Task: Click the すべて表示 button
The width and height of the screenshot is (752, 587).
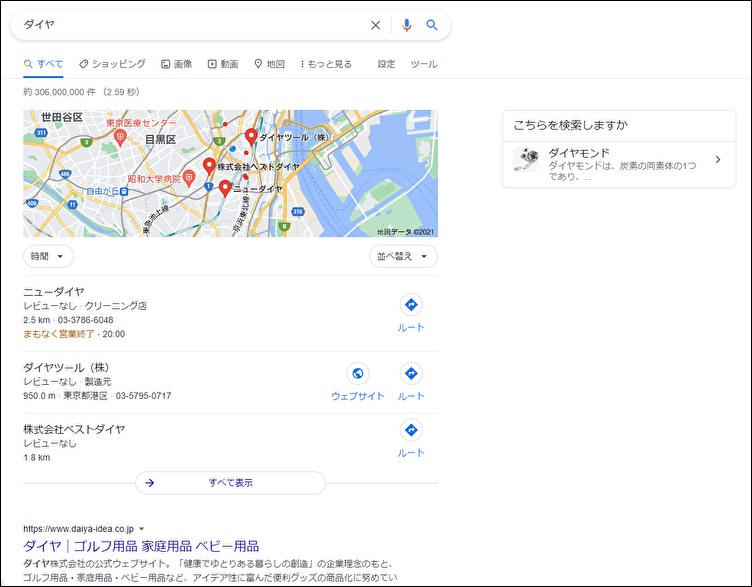Action: tap(231, 482)
